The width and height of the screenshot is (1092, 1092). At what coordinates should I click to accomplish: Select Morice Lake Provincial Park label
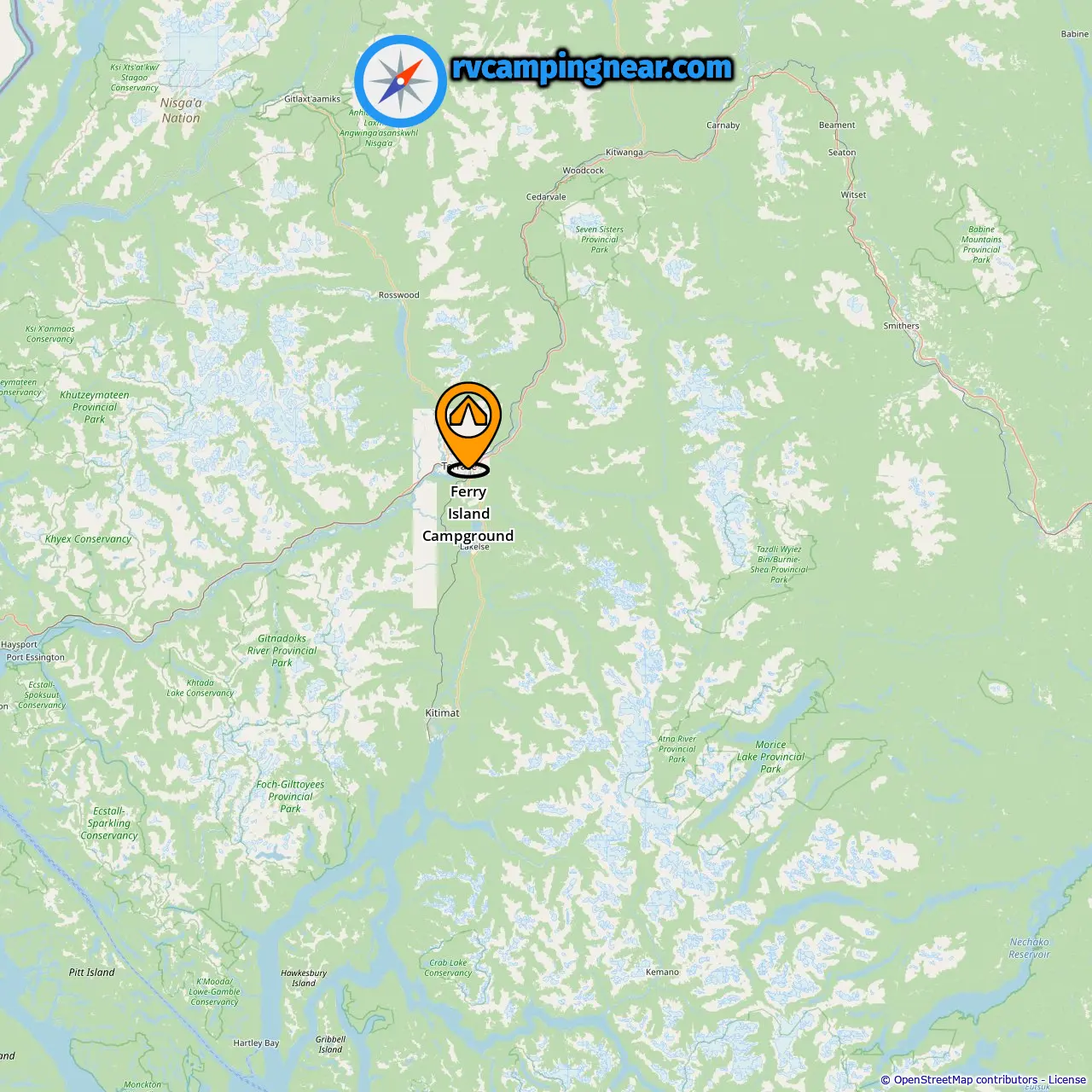[771, 757]
